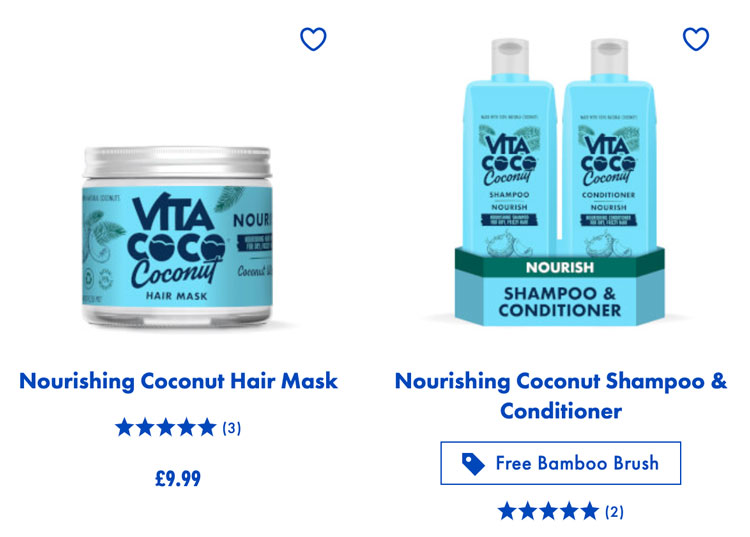Screen dimensions: 750x537
Task: View Hair Mask five-star rating
Action: [x=165, y=427]
